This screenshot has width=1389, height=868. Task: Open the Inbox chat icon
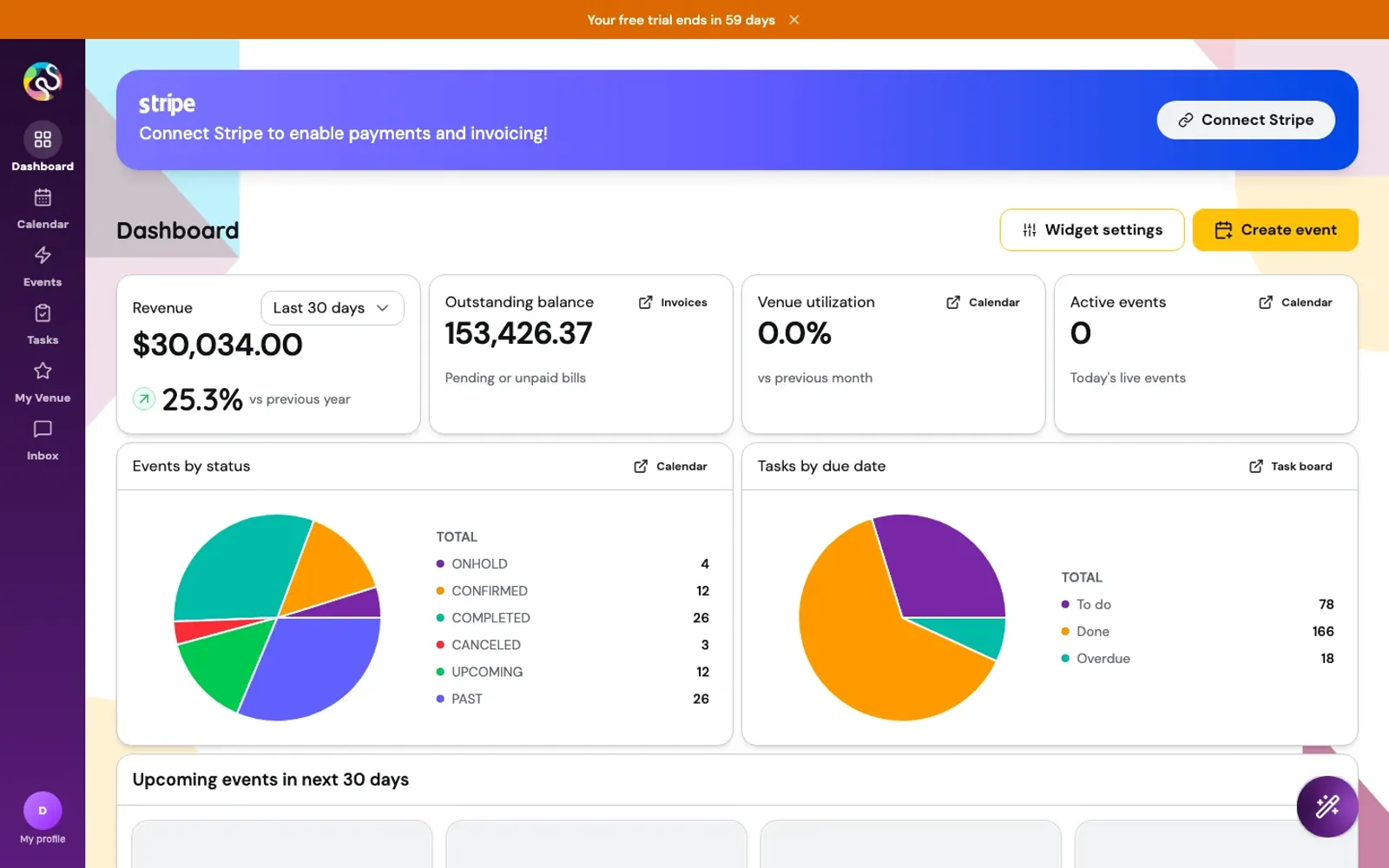pos(43,430)
